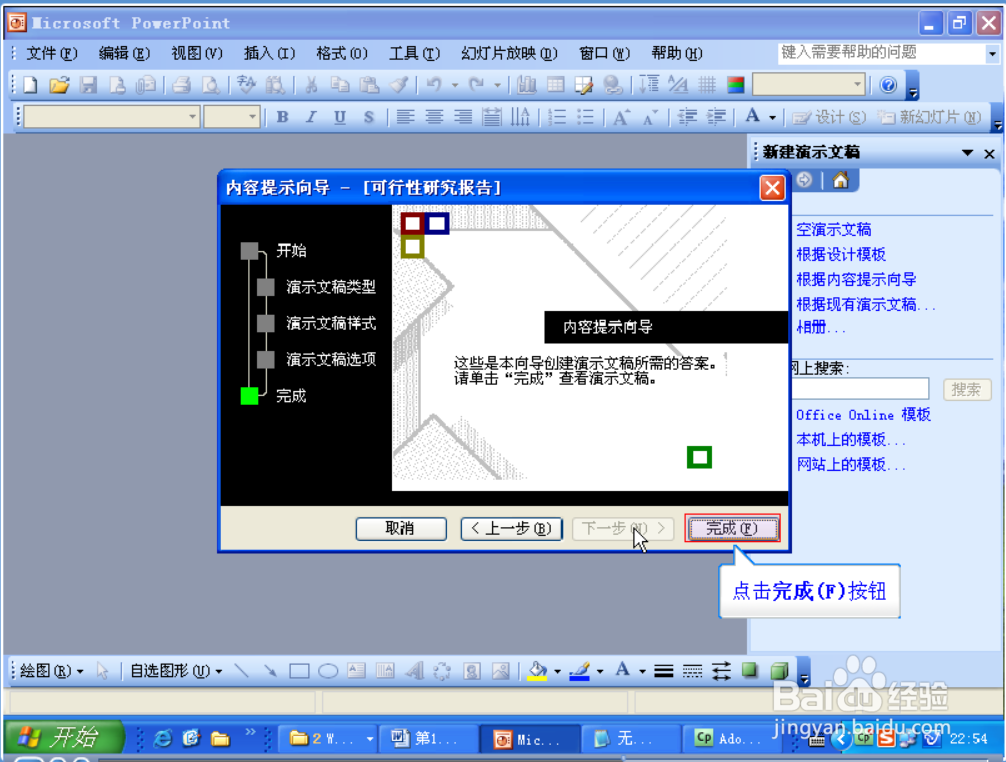Viewport: 1006px width, 762px height.
Task: Open the 插入(I) menu
Action: tap(269, 53)
